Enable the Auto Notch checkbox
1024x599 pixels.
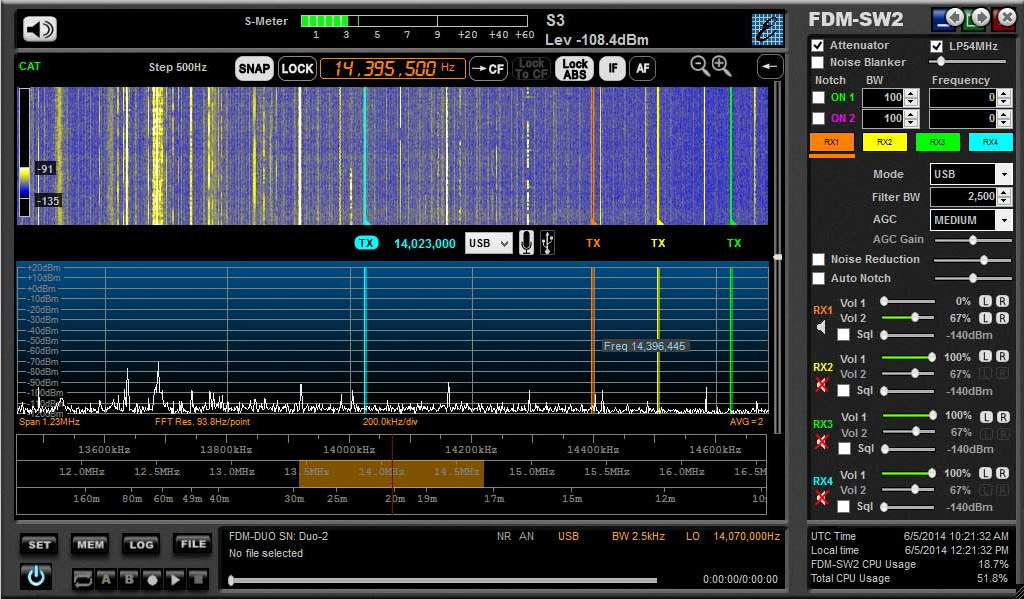(x=818, y=278)
